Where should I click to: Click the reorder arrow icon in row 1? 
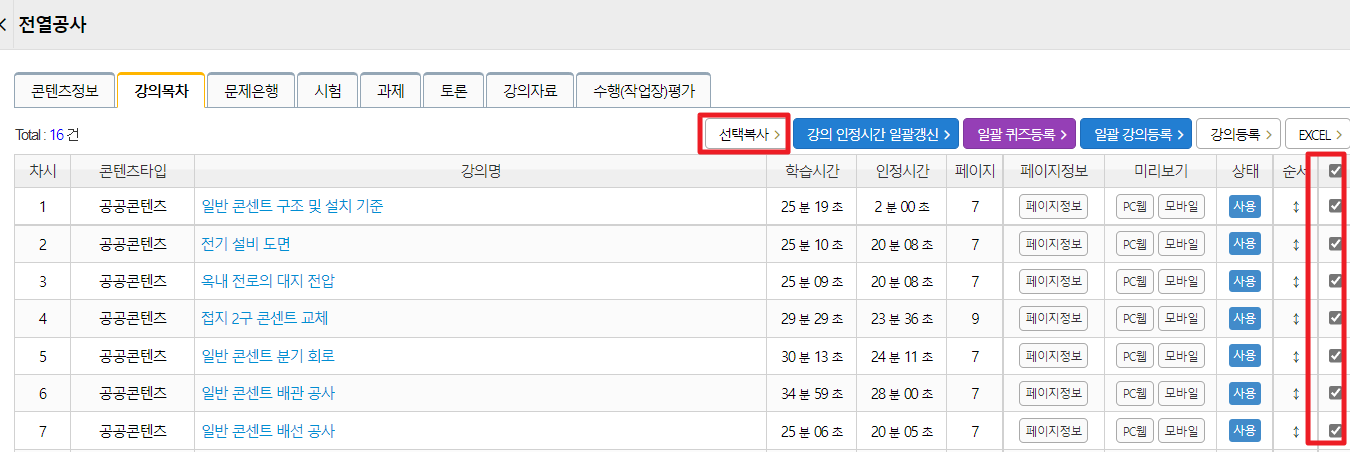click(x=1296, y=206)
